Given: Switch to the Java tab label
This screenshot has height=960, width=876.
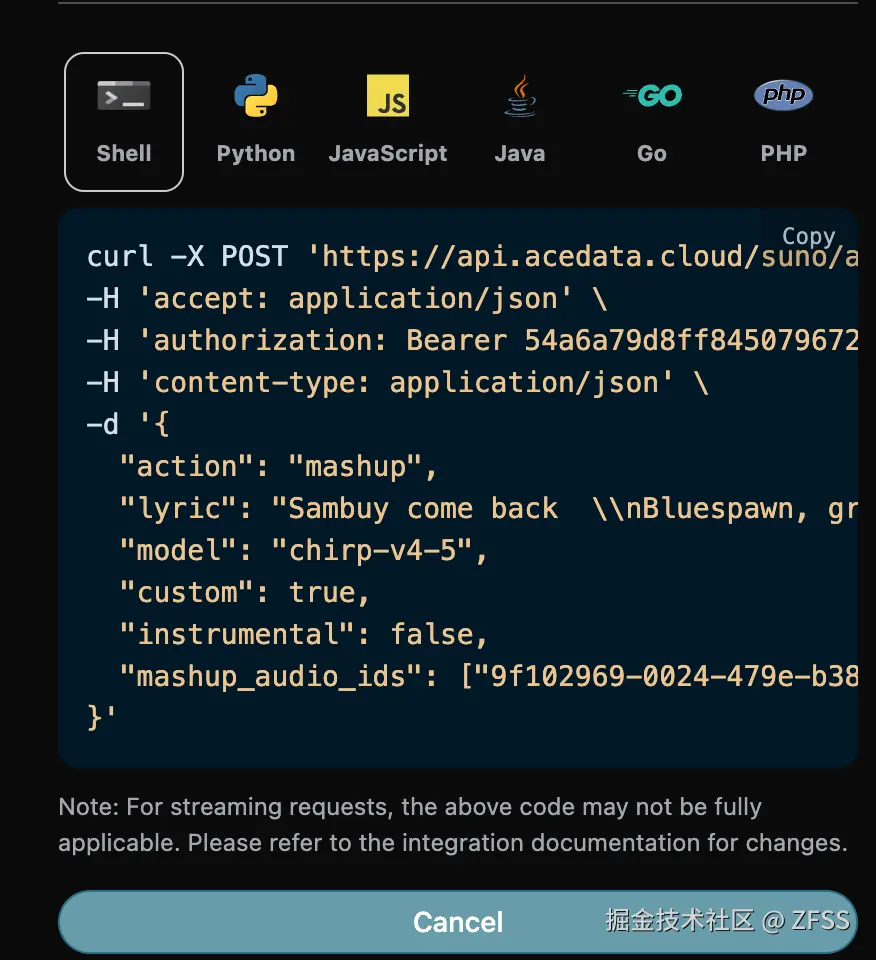Looking at the screenshot, I should (x=520, y=153).
